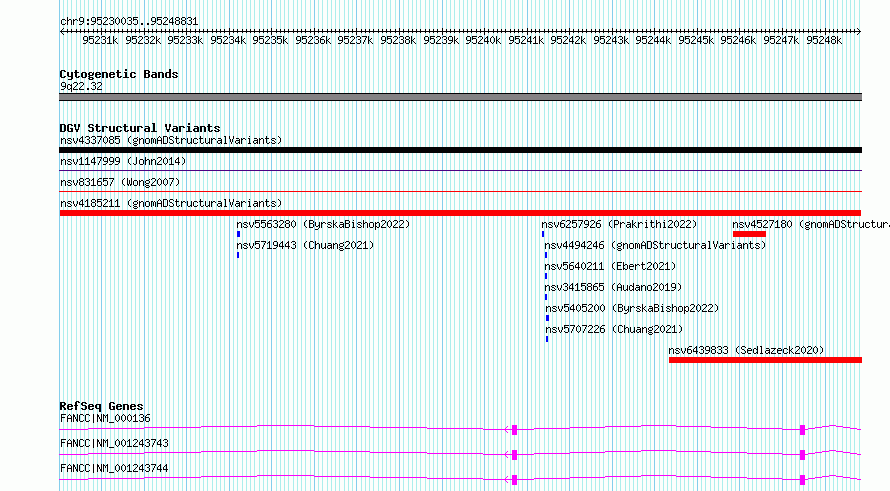
Task: Open the DGV Structural Variants track title
Action: (x=140, y=128)
